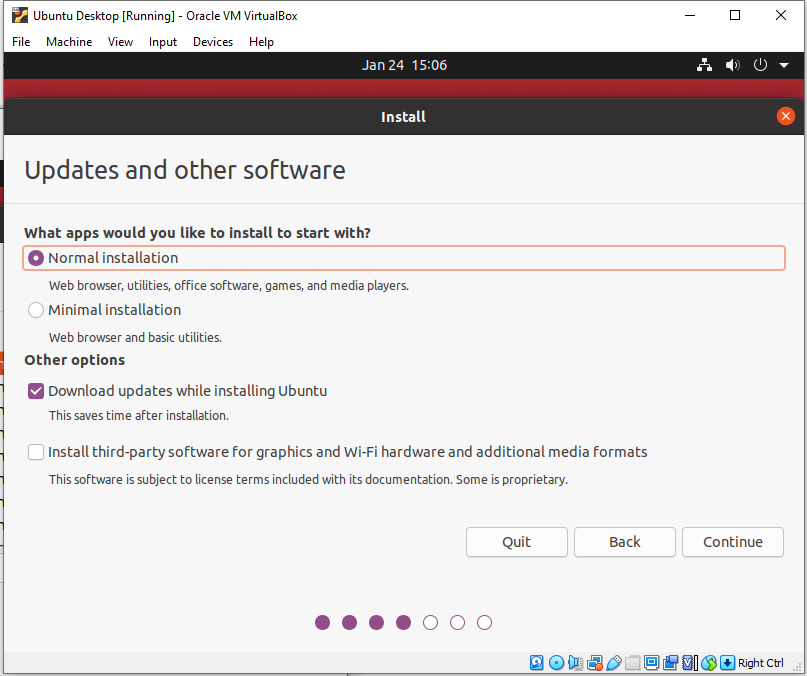The width and height of the screenshot is (807, 676).
Task: Click the 'Other options' heading
Action: [75, 360]
